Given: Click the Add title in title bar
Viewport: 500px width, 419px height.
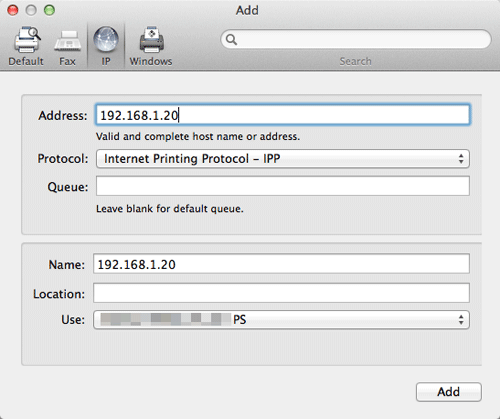Looking at the screenshot, I should click(247, 10).
